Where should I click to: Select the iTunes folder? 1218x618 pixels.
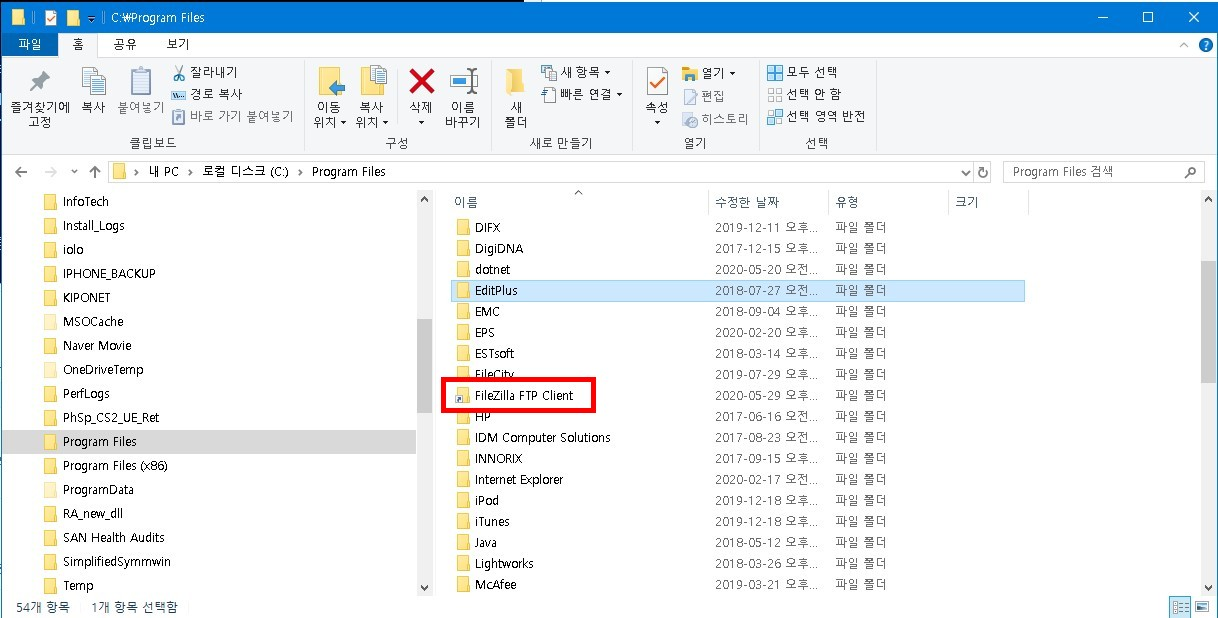click(x=491, y=521)
